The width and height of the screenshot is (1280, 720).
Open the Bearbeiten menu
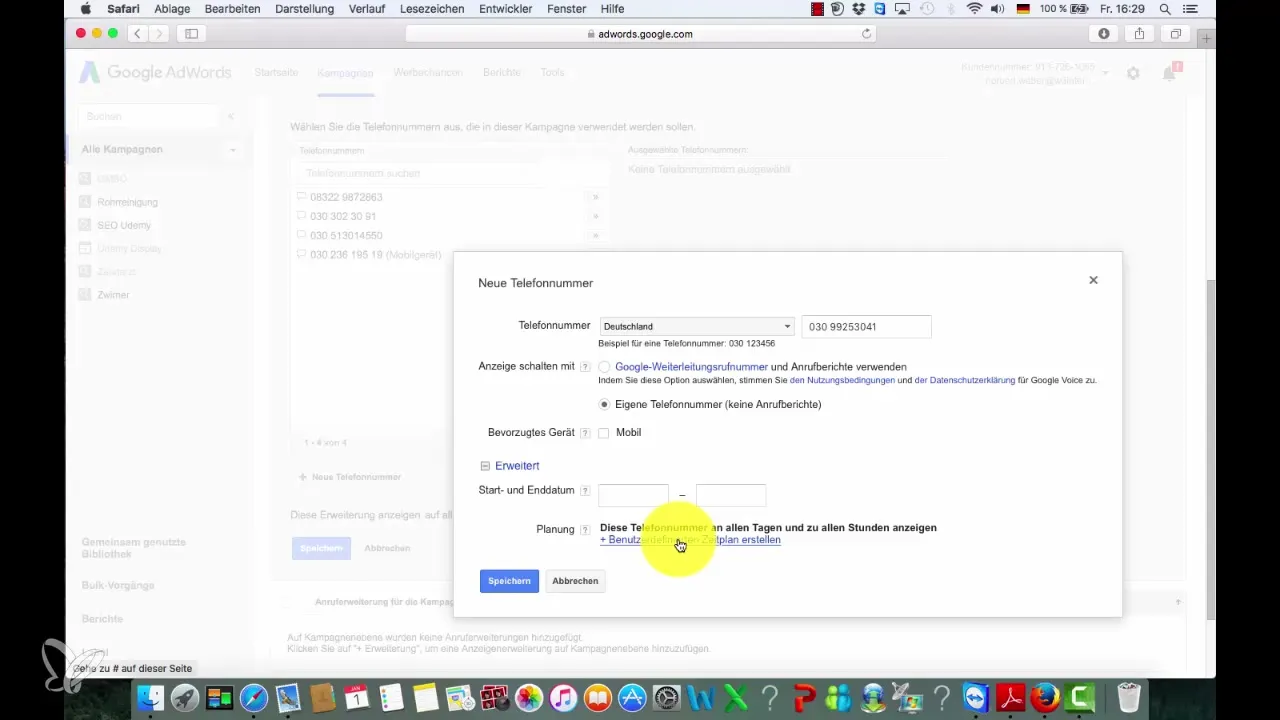(232, 9)
